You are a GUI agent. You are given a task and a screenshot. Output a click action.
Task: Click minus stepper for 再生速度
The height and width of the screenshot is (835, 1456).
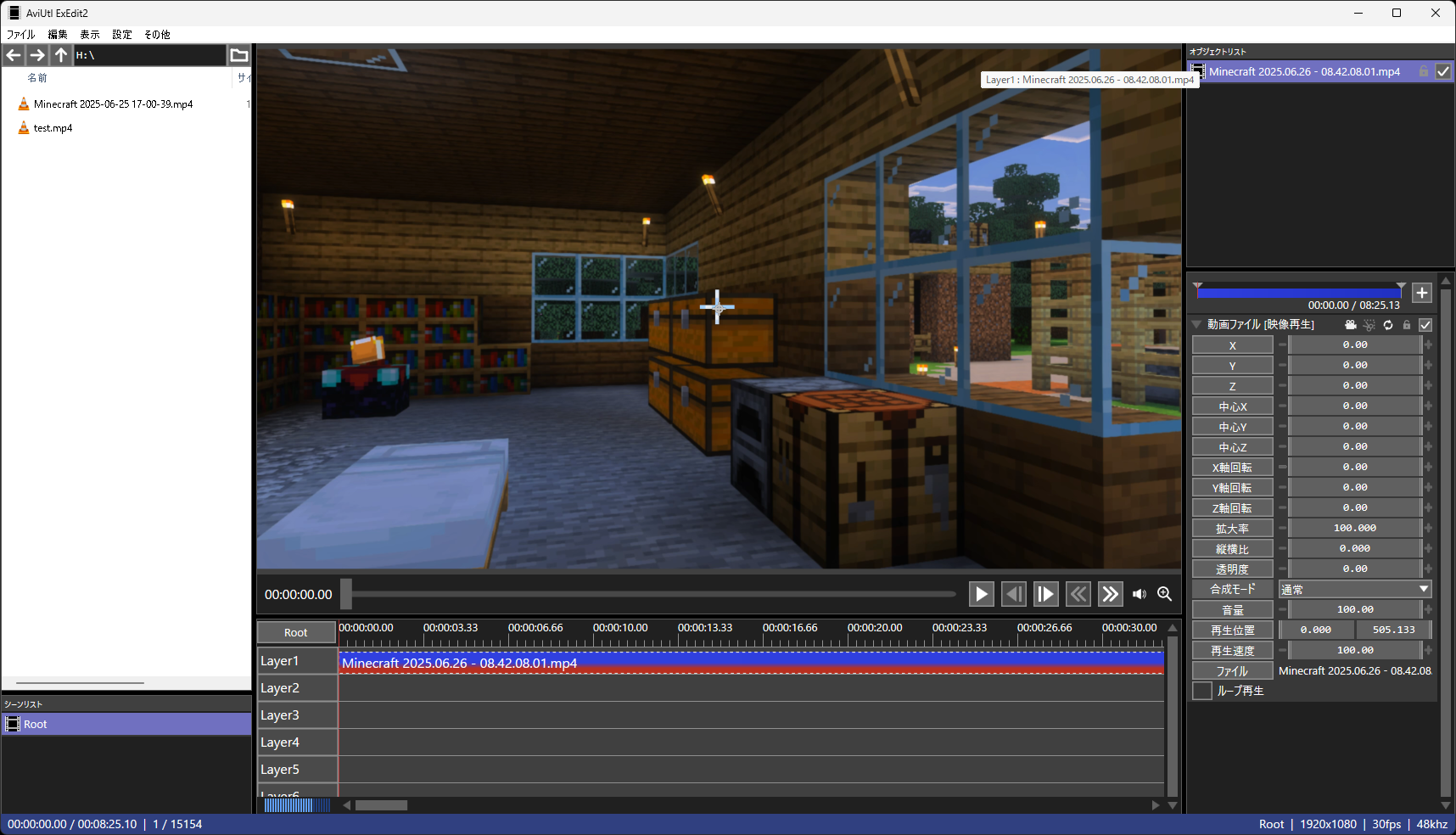coord(1282,650)
